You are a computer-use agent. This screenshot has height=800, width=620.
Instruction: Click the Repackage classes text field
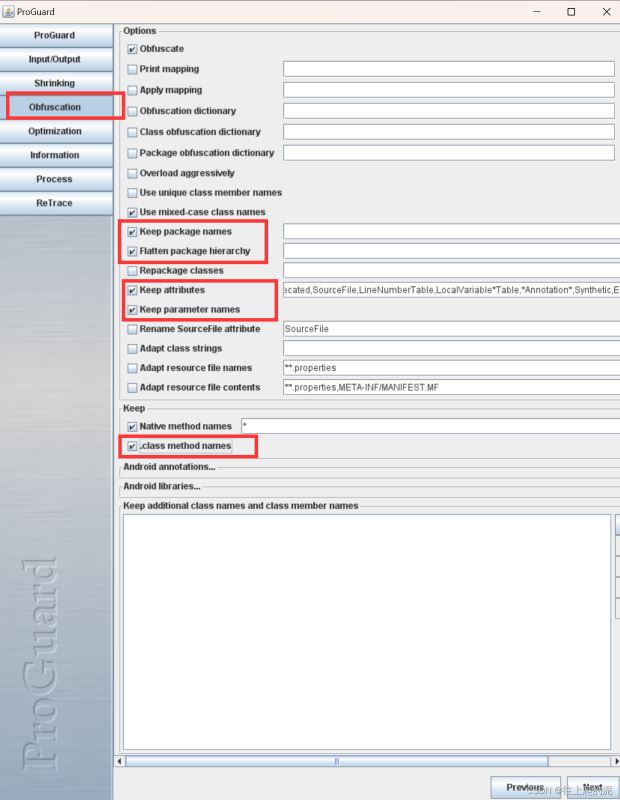coord(452,270)
